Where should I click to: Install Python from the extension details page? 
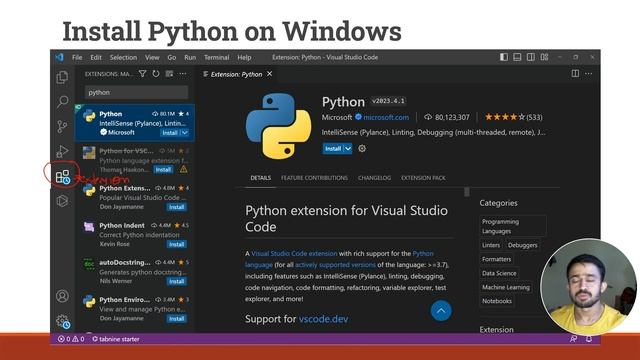[x=333, y=149]
